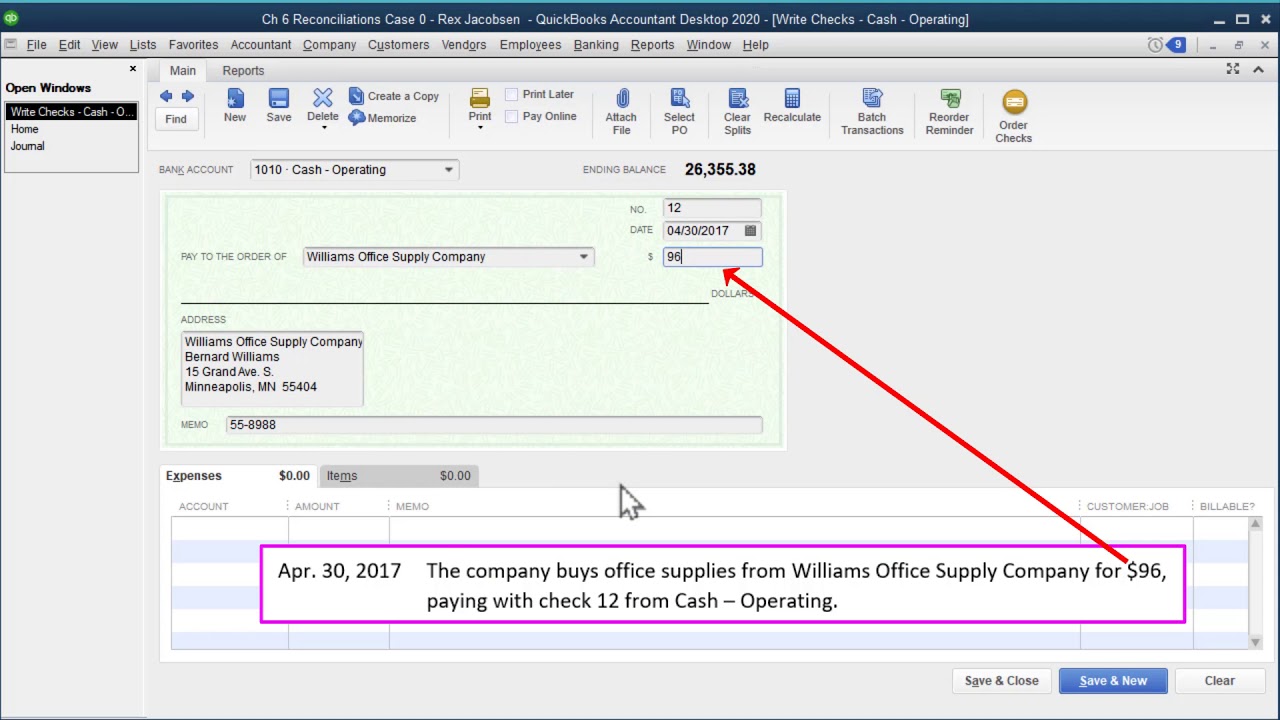This screenshot has height=720, width=1280.
Task: Click the Customer:Job column header
Action: (x=1127, y=507)
